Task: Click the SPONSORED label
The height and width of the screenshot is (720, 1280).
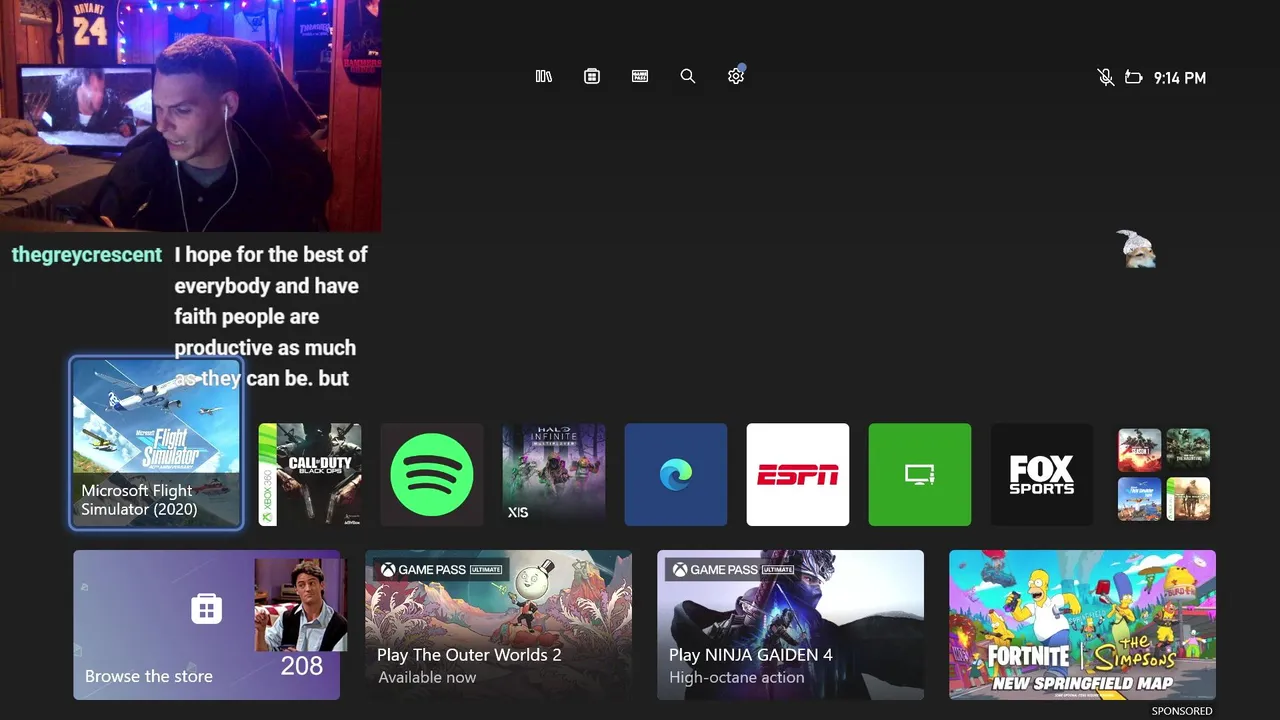Action: [x=1182, y=711]
